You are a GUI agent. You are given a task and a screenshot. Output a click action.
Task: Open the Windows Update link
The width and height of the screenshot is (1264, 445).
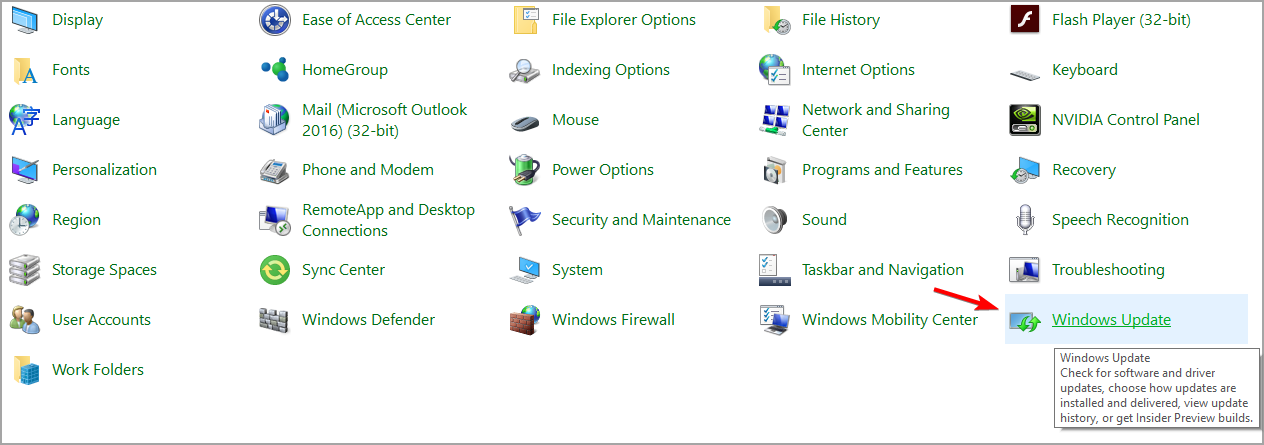(x=1111, y=320)
